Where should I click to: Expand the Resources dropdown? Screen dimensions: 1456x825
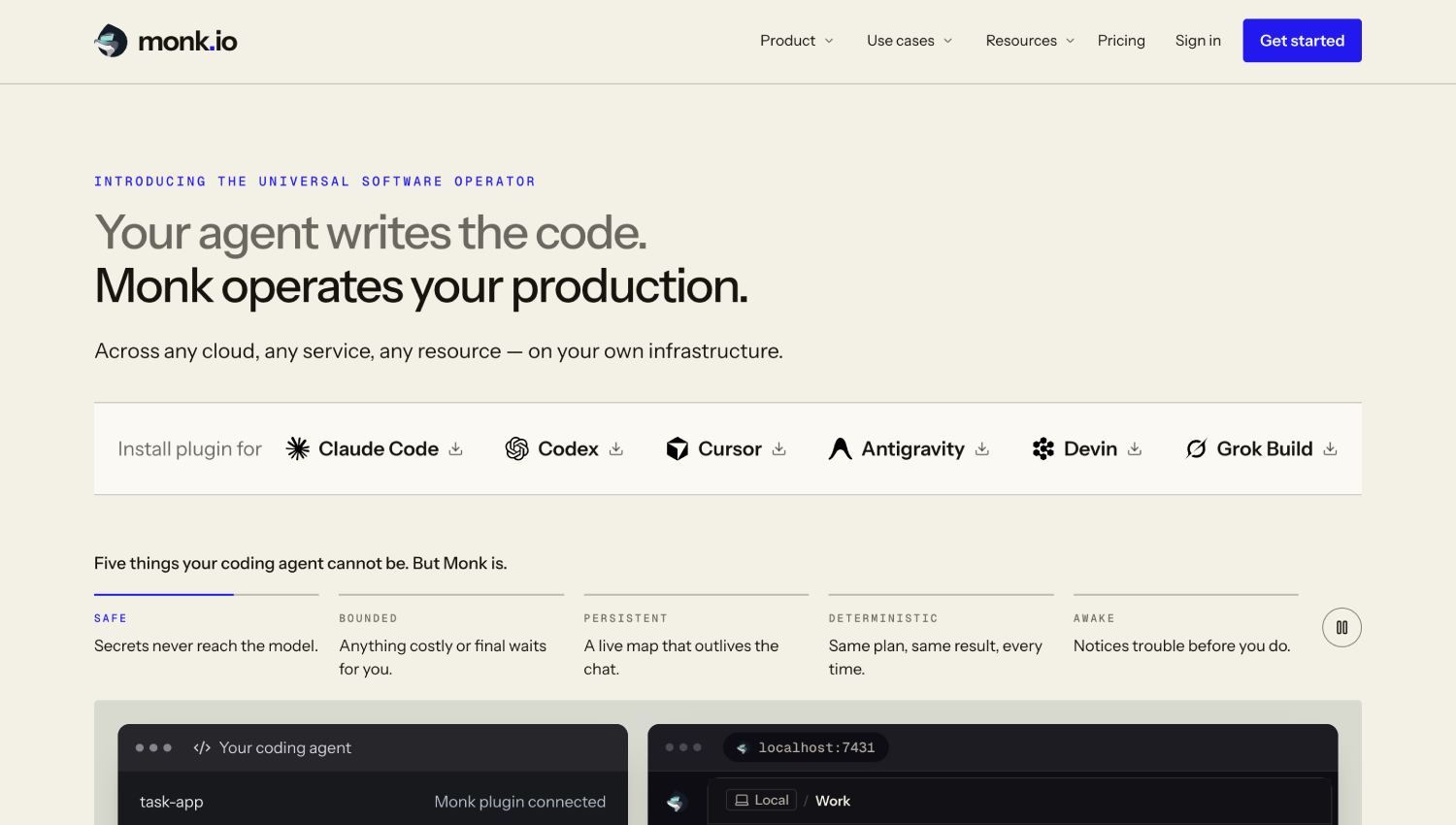pyautogui.click(x=1030, y=41)
